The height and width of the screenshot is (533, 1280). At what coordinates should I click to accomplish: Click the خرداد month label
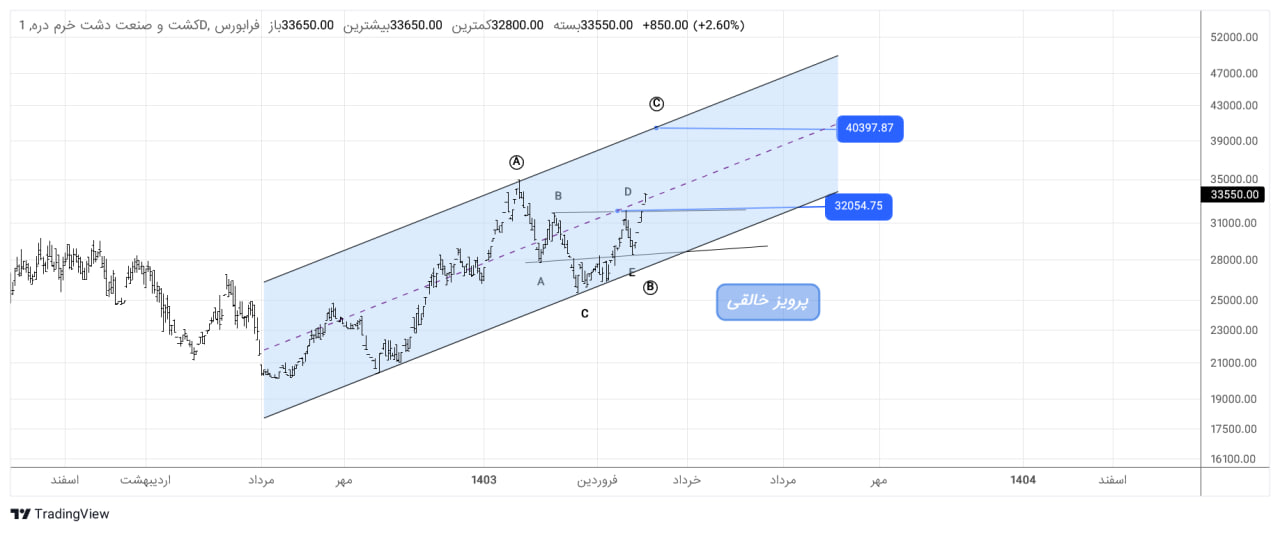click(687, 480)
